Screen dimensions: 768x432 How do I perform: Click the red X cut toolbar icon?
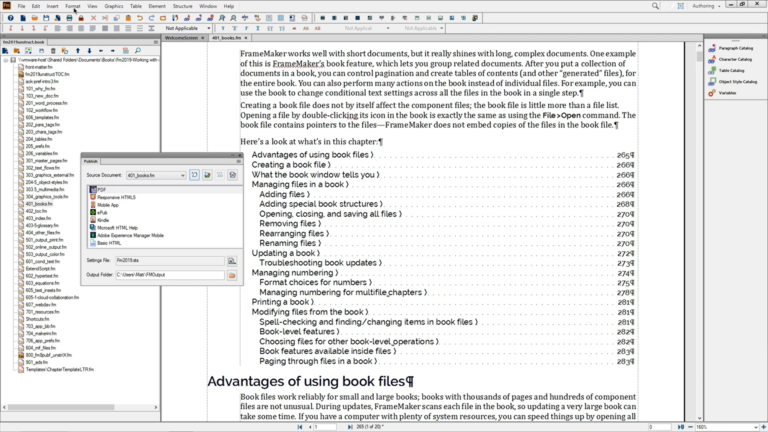tap(93, 18)
